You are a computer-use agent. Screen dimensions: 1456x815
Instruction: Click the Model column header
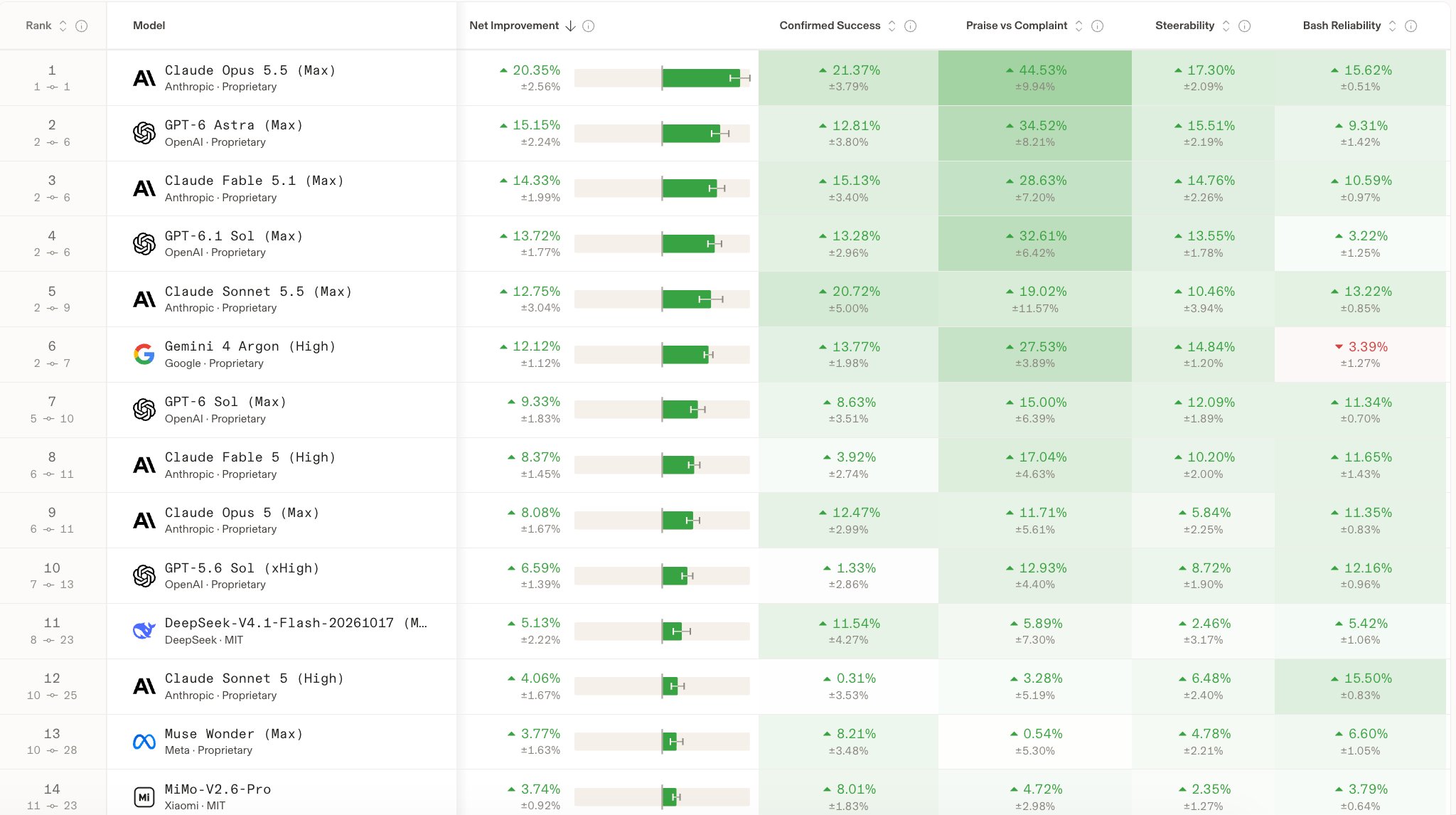click(149, 26)
